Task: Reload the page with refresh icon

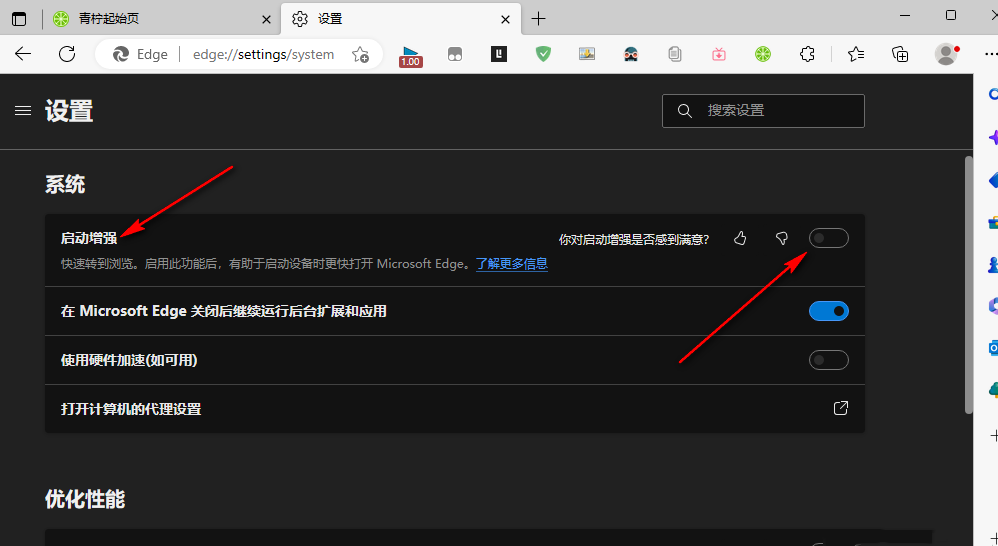Action: coord(67,54)
